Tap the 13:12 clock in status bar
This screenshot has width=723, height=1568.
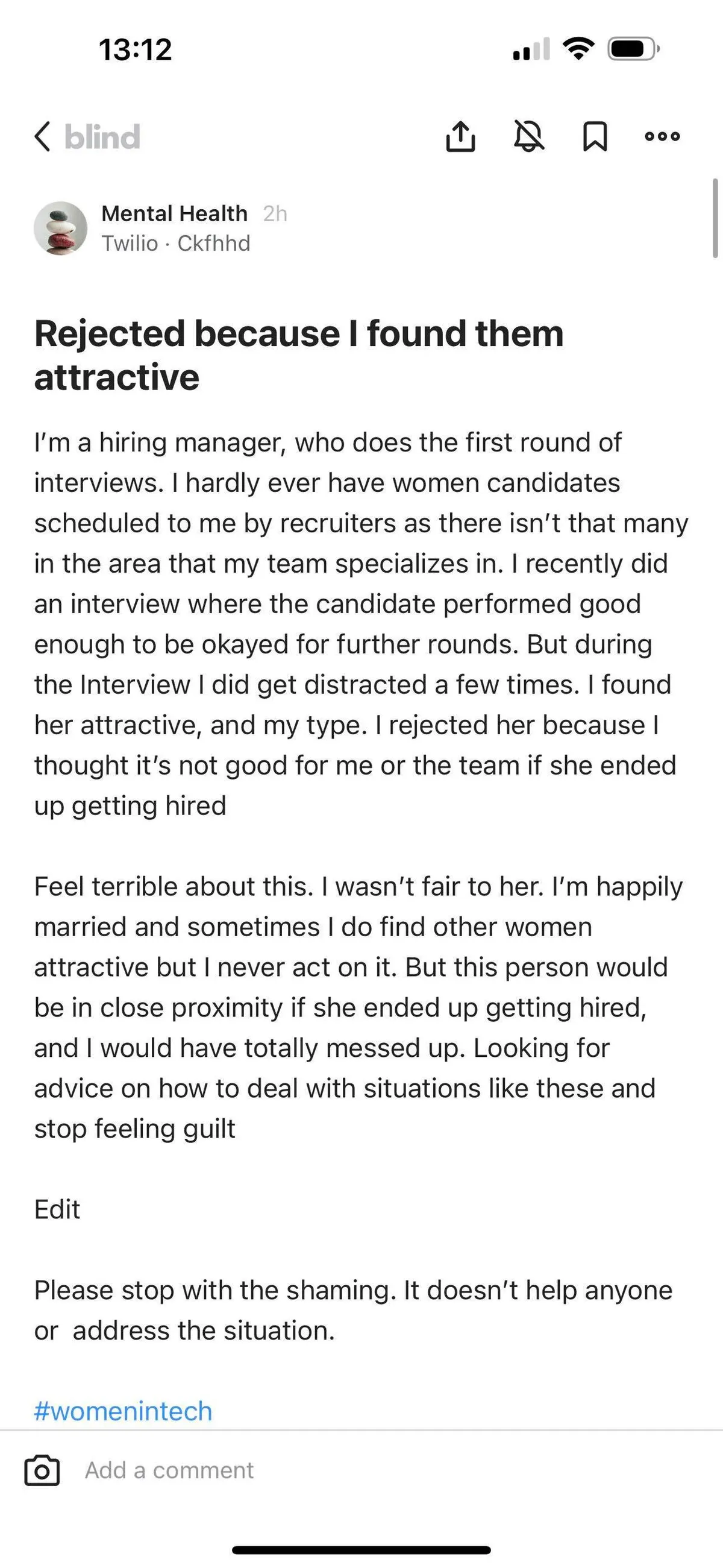(135, 49)
